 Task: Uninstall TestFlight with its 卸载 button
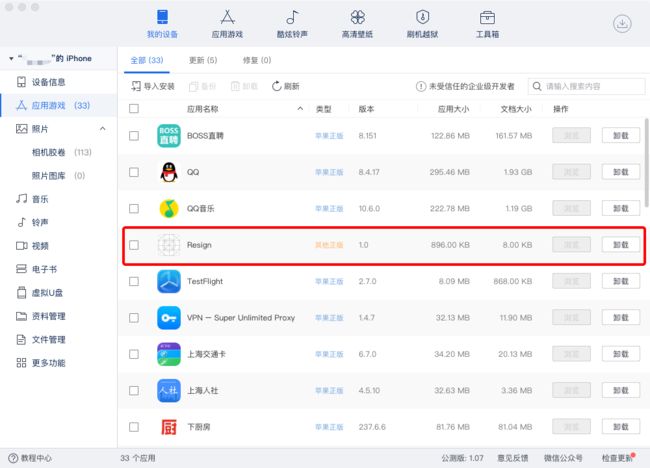[x=621, y=281]
